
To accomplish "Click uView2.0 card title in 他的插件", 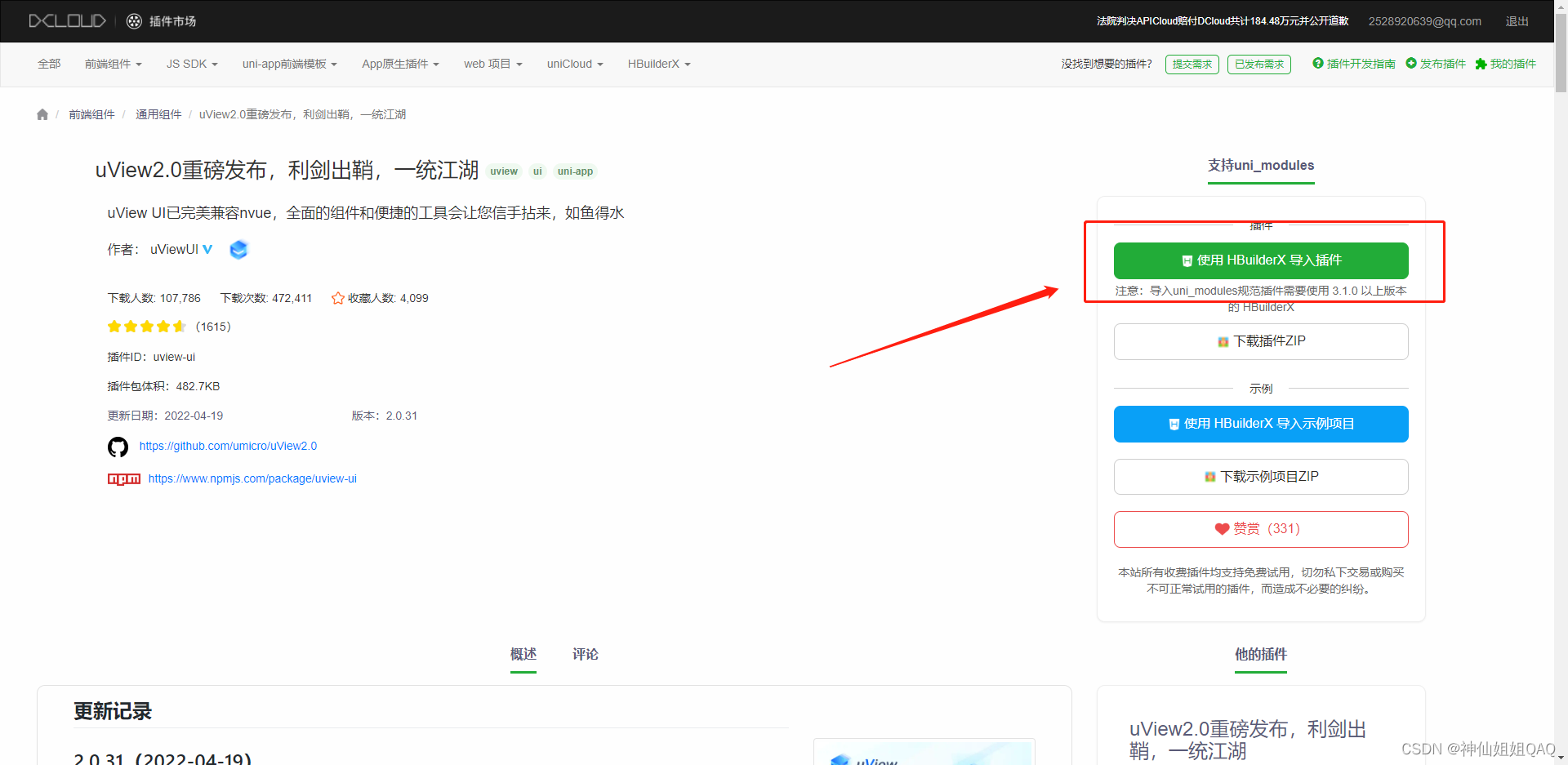I will click(1248, 740).
